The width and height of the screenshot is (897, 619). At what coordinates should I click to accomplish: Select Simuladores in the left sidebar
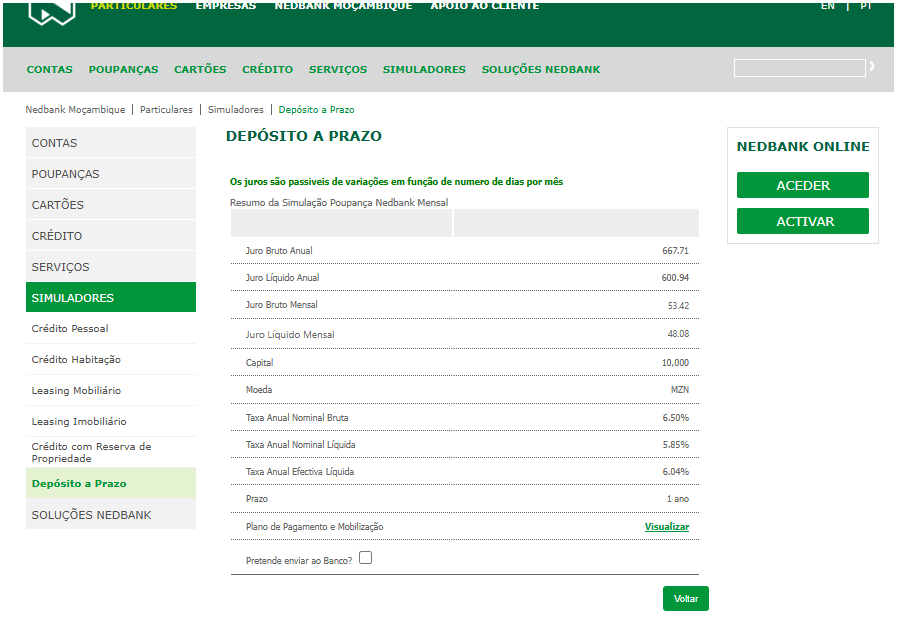111,297
